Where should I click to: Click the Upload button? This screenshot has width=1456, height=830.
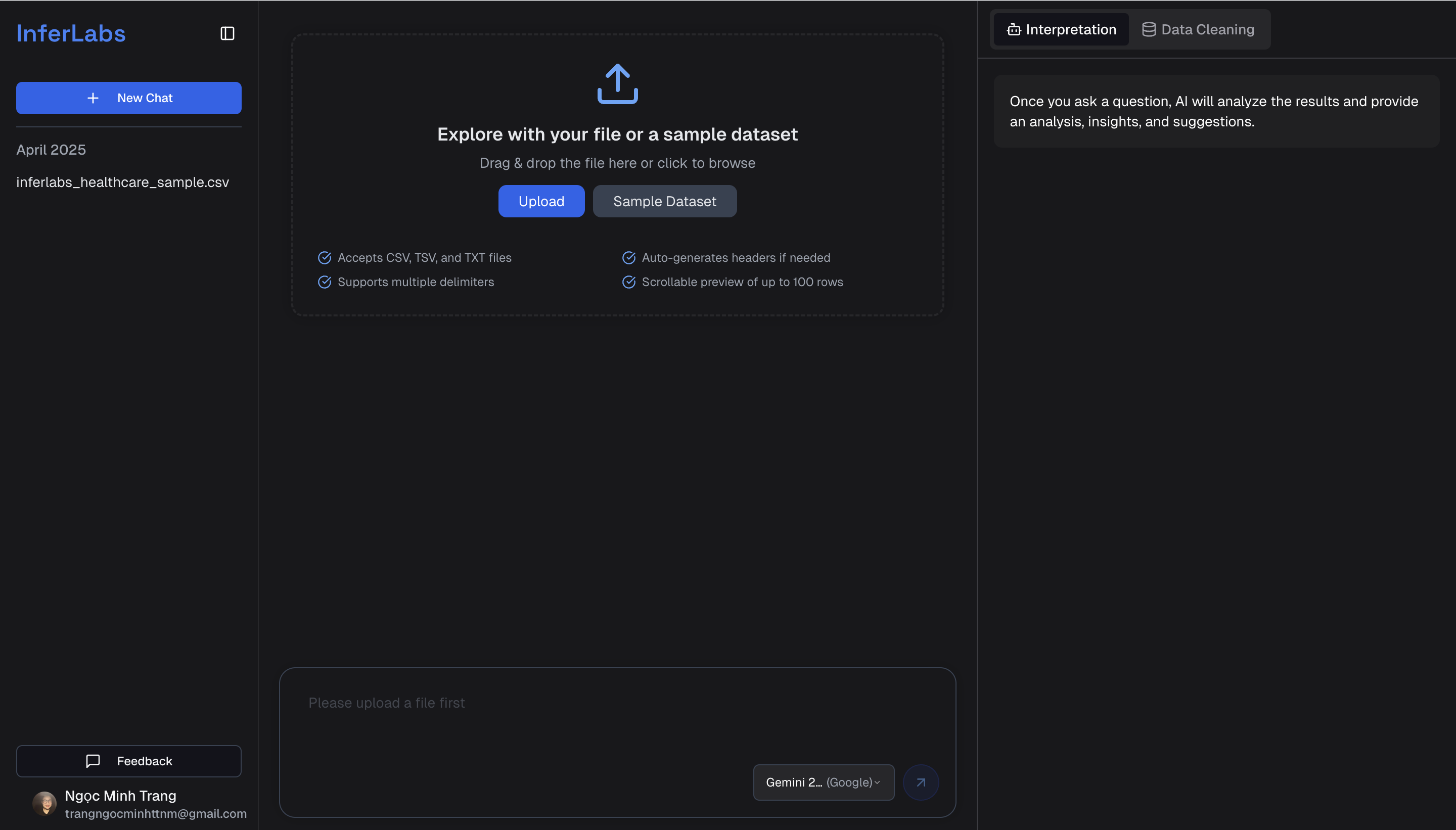coord(541,201)
